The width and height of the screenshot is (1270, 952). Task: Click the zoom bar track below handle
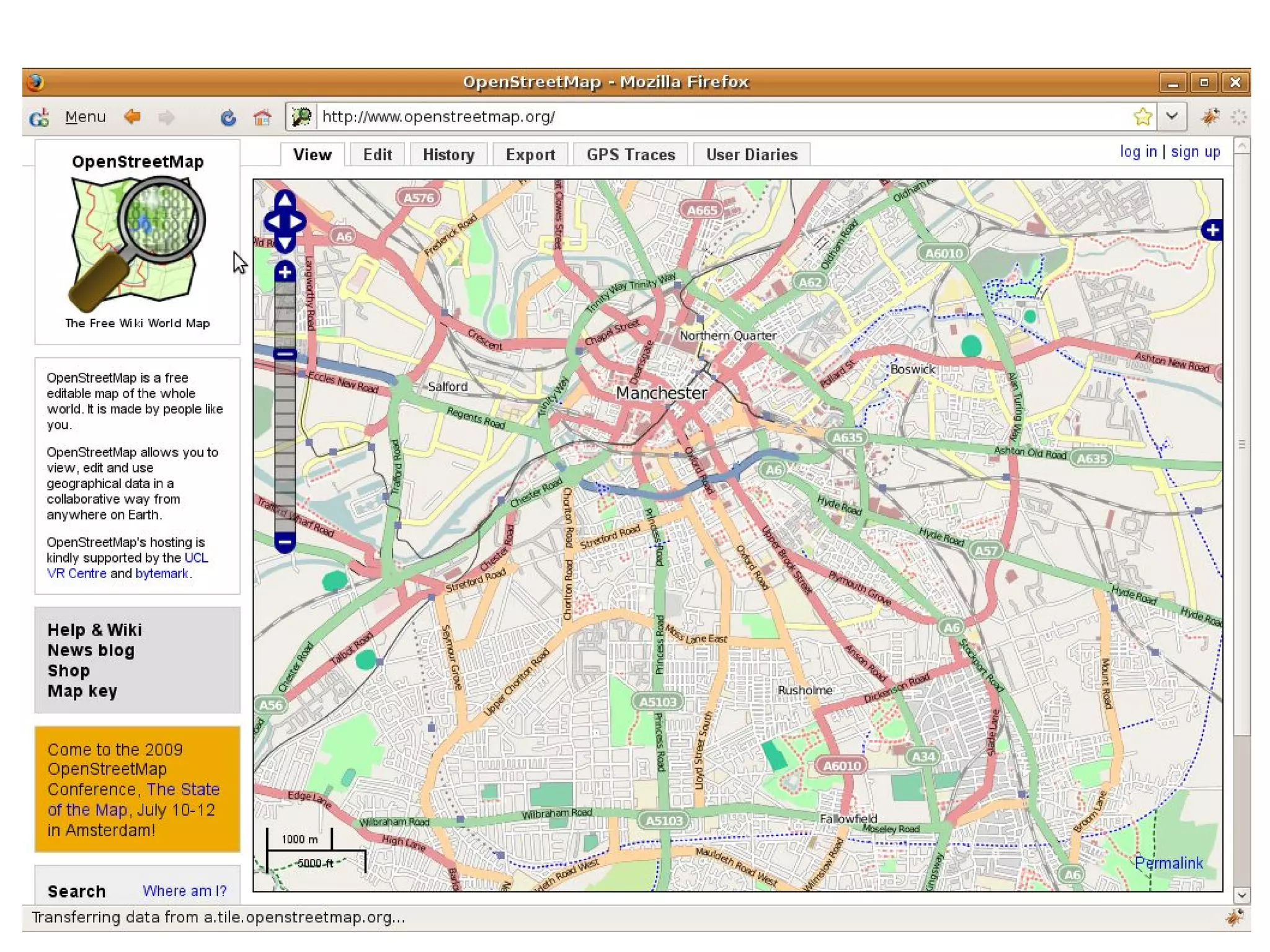coord(285,447)
